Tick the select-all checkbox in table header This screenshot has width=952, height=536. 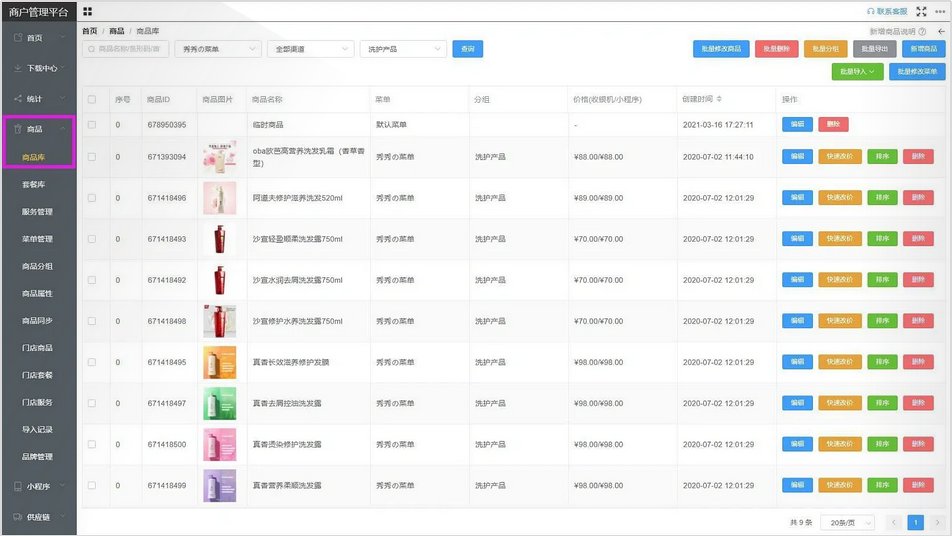[92, 100]
